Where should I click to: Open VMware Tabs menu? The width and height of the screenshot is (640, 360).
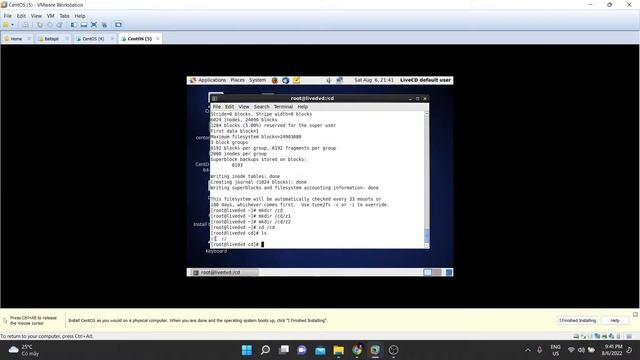coord(64,16)
